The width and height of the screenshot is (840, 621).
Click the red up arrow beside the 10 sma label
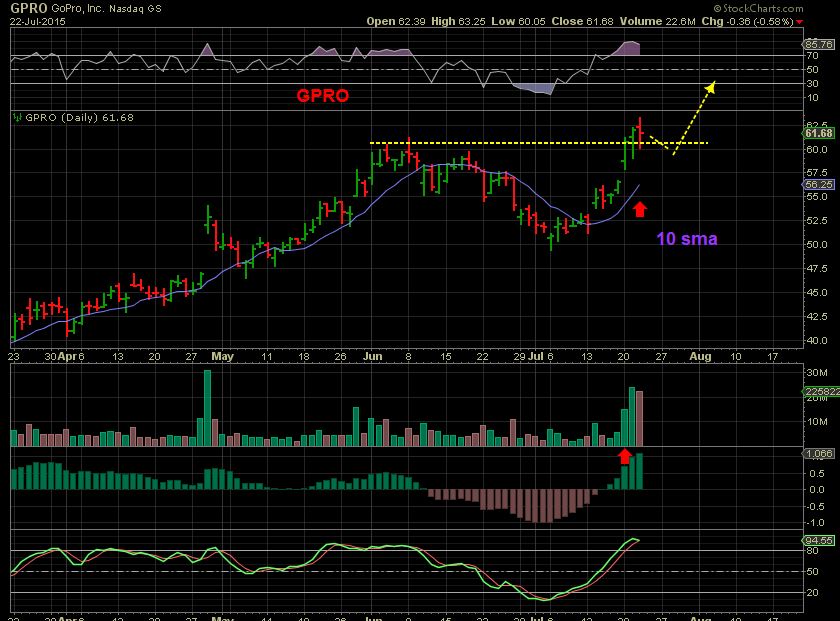coord(642,208)
